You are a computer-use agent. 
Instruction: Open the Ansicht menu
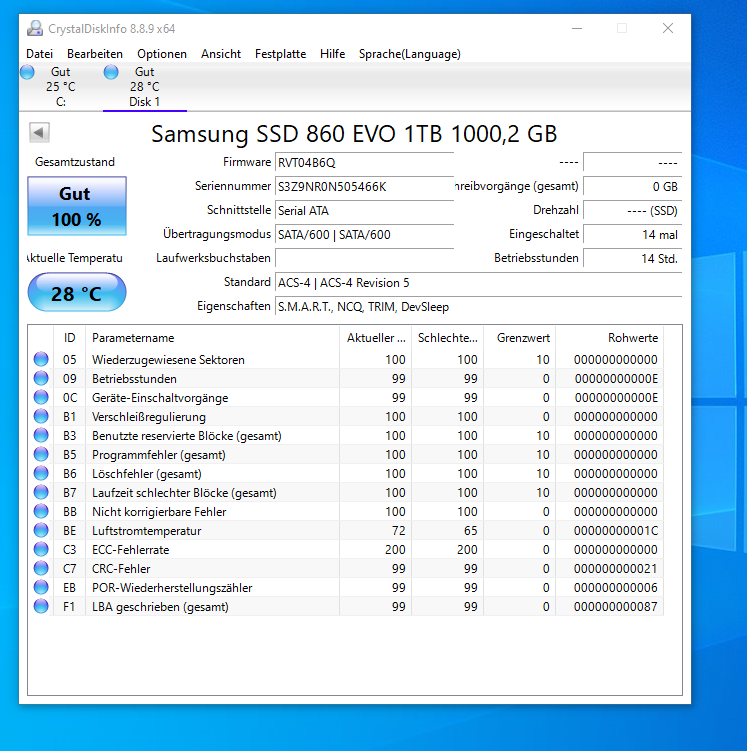tap(221, 54)
